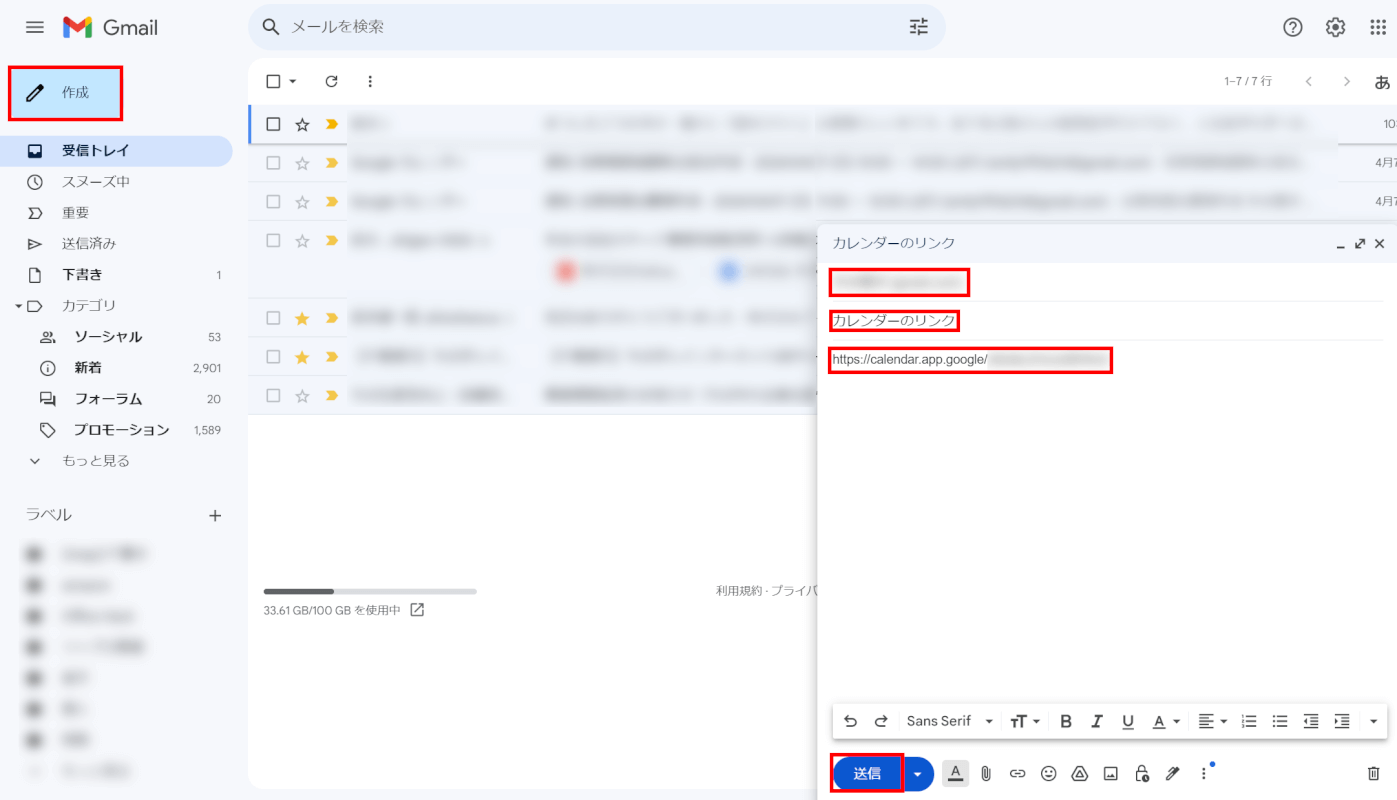Redo the last edit in compose

pos(881,721)
